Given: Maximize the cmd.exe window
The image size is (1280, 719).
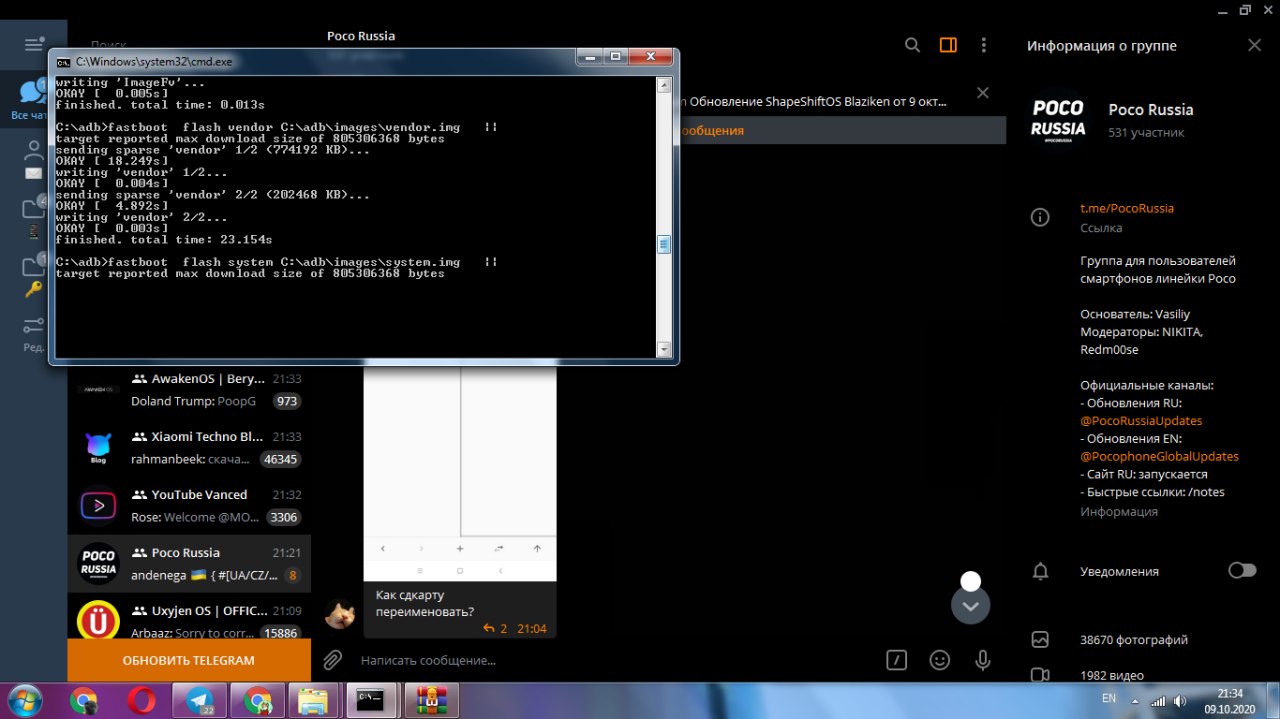Looking at the screenshot, I should point(615,57).
